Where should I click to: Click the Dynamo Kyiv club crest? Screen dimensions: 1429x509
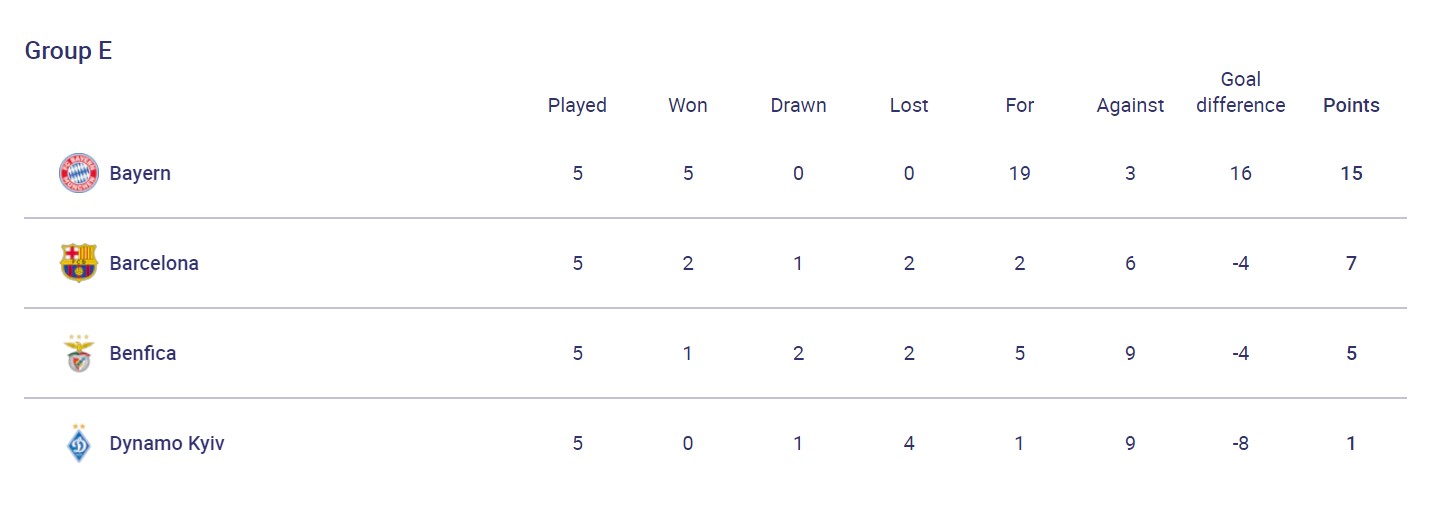point(78,443)
